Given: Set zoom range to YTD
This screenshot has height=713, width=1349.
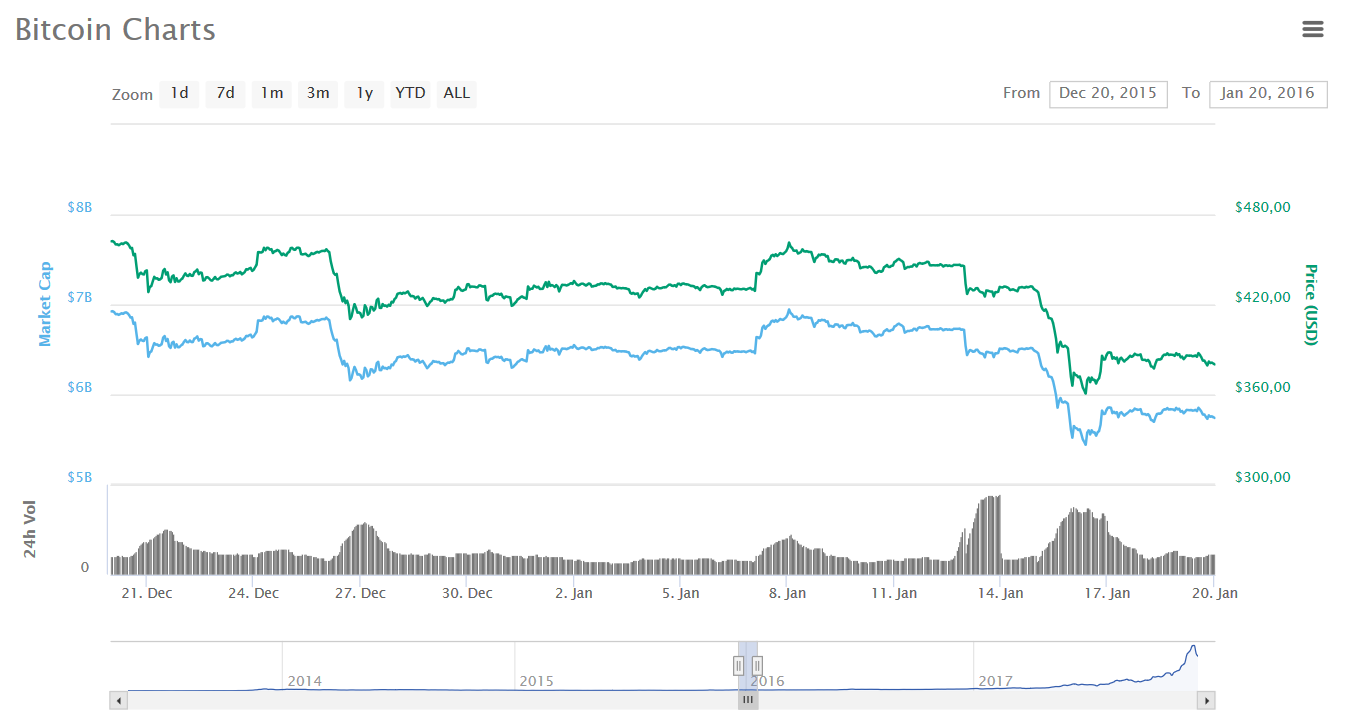Looking at the screenshot, I should point(410,93).
